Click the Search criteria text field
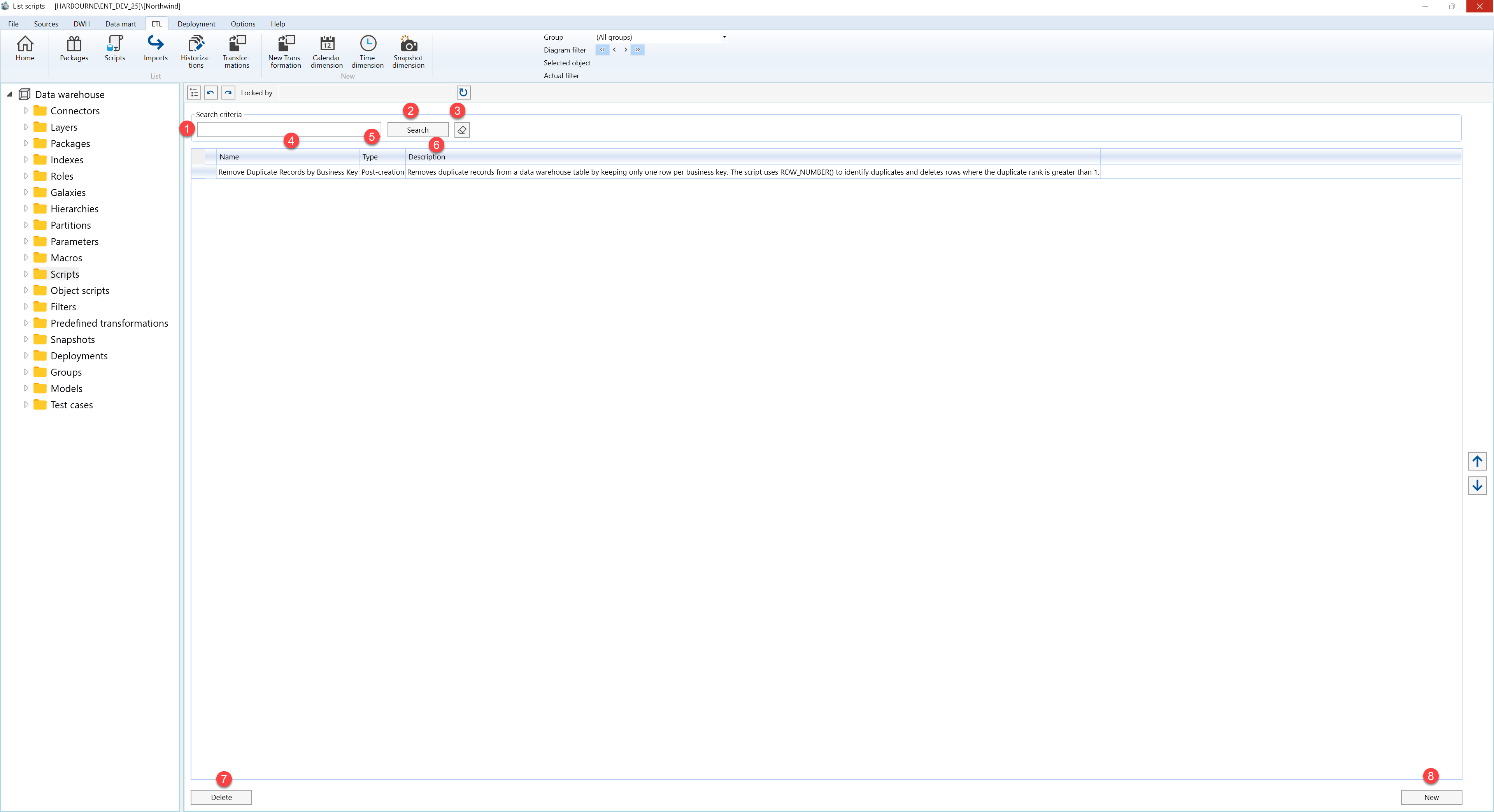The image size is (1494, 812). [289, 130]
